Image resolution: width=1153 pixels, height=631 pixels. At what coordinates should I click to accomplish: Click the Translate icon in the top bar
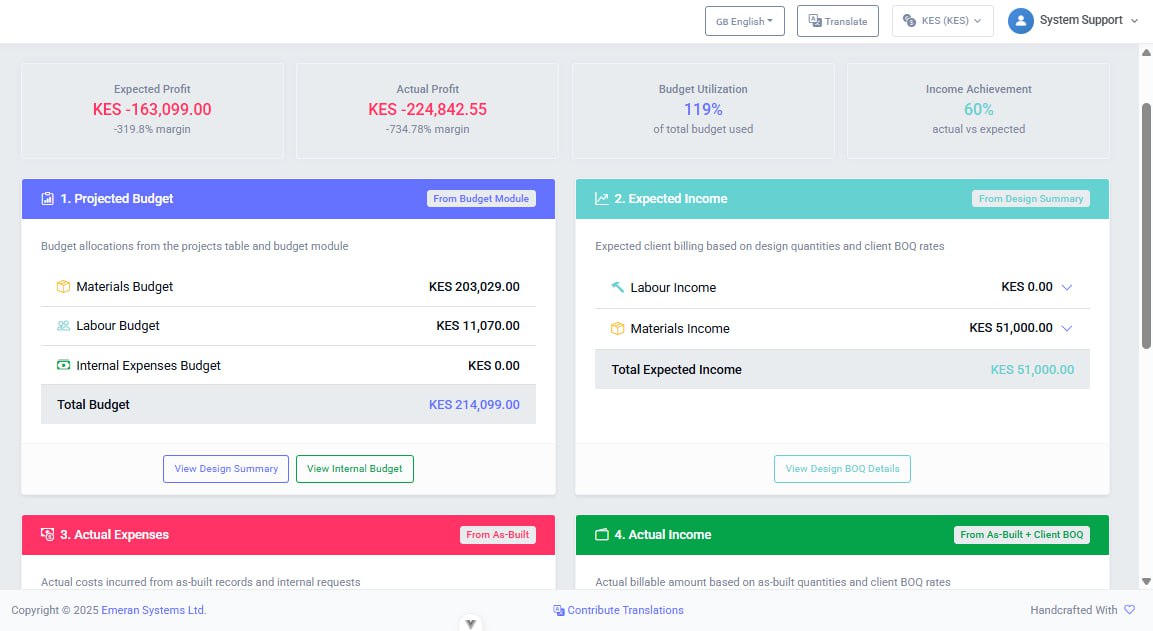tap(813, 20)
